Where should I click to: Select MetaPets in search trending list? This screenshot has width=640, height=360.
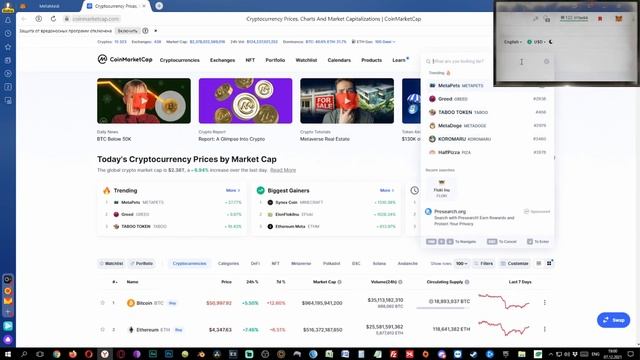(x=487, y=86)
